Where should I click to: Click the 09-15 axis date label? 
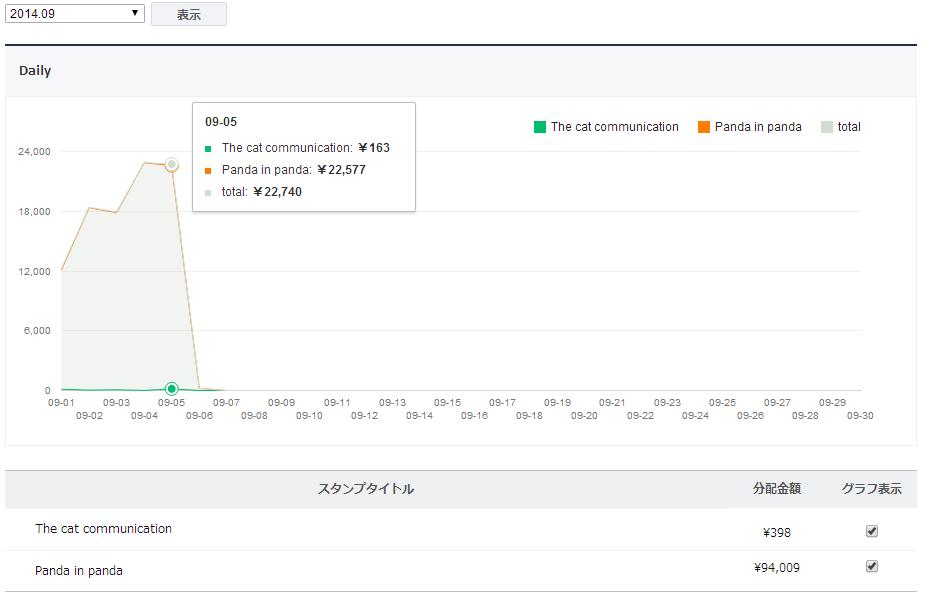click(447, 402)
